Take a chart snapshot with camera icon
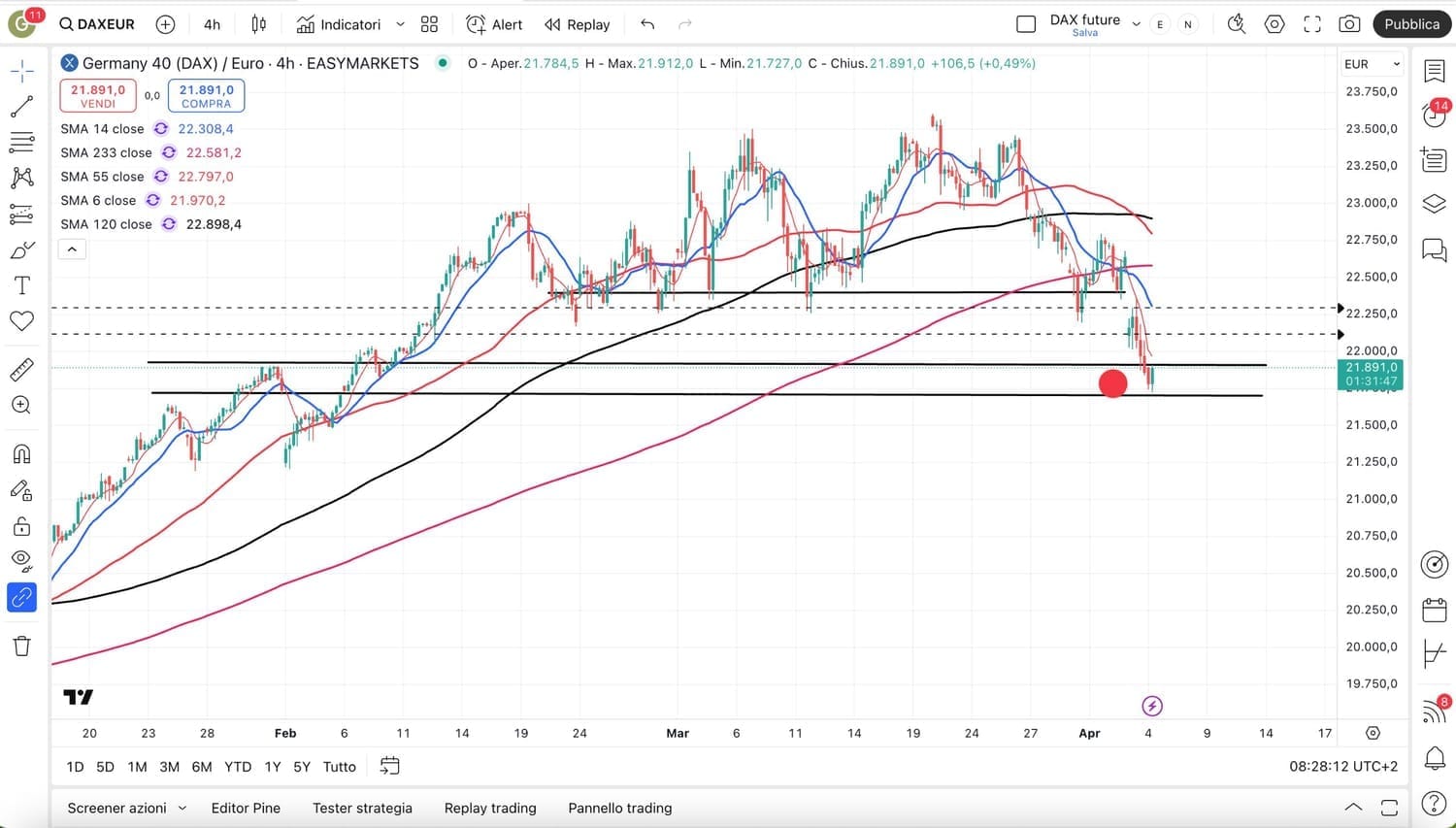The height and width of the screenshot is (828, 1456). pos(1349,24)
